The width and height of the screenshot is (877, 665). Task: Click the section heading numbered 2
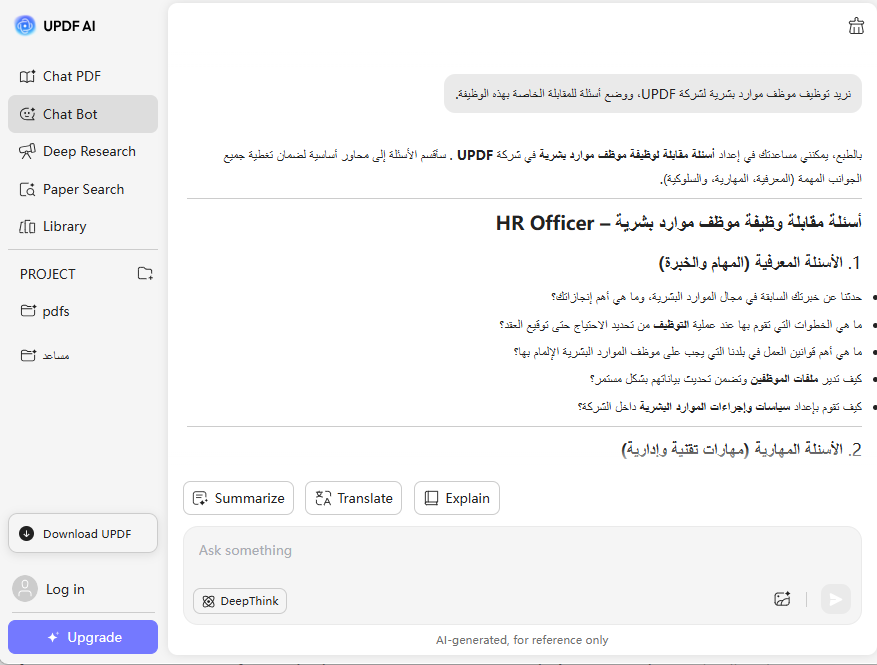coord(741,449)
